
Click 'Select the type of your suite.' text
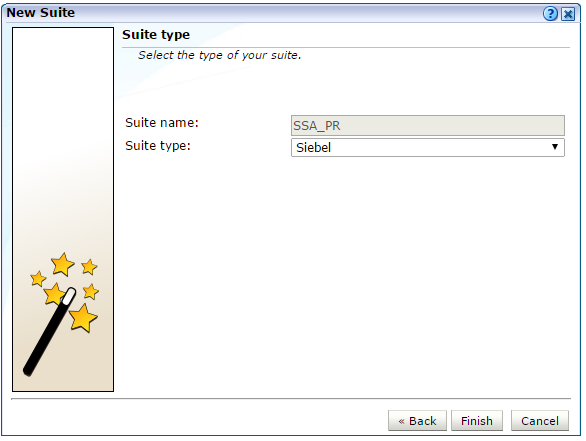(219, 55)
